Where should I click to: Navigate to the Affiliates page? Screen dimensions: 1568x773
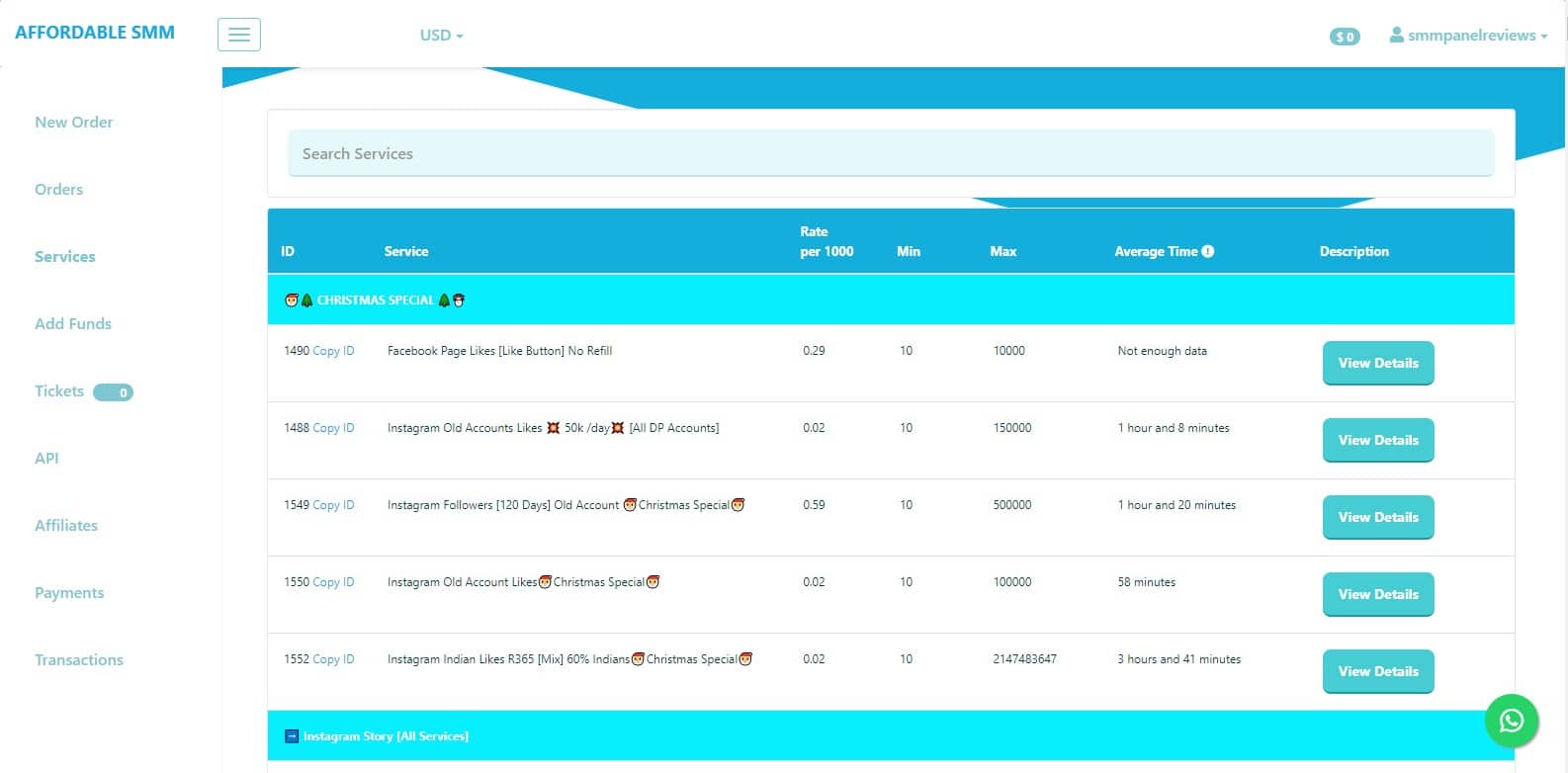66,526
